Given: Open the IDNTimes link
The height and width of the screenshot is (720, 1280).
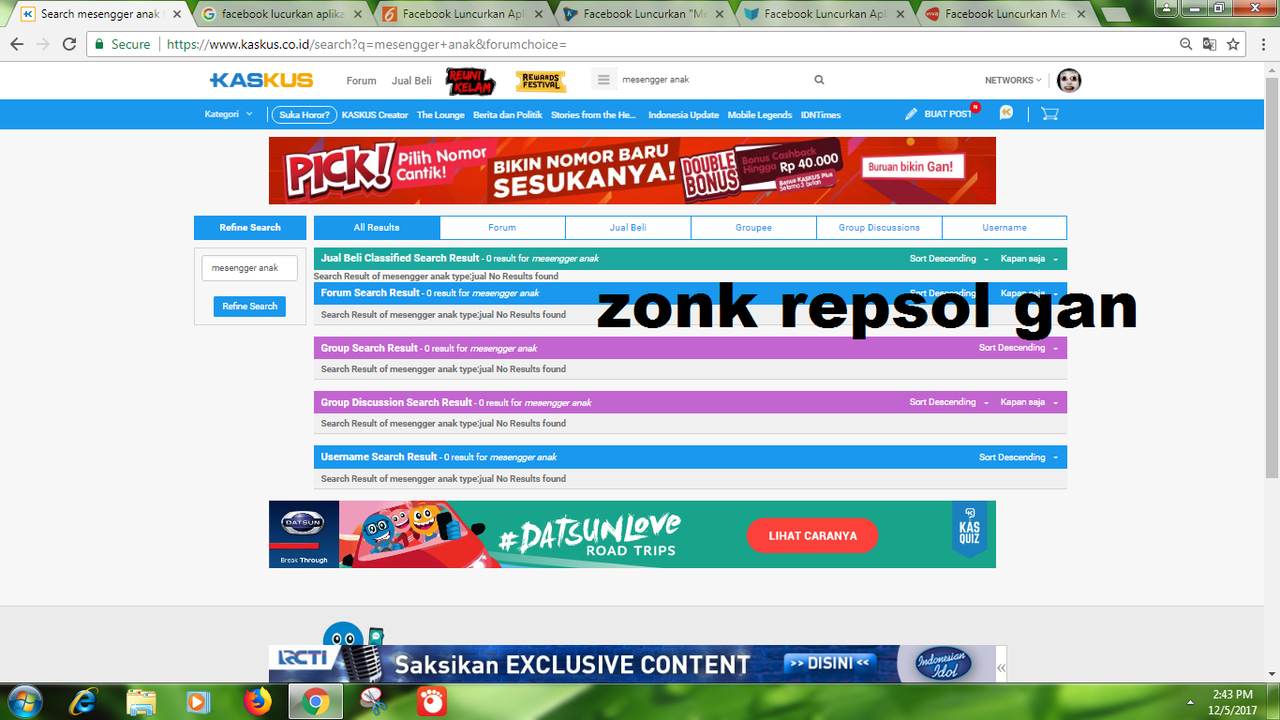Looking at the screenshot, I should (820, 115).
